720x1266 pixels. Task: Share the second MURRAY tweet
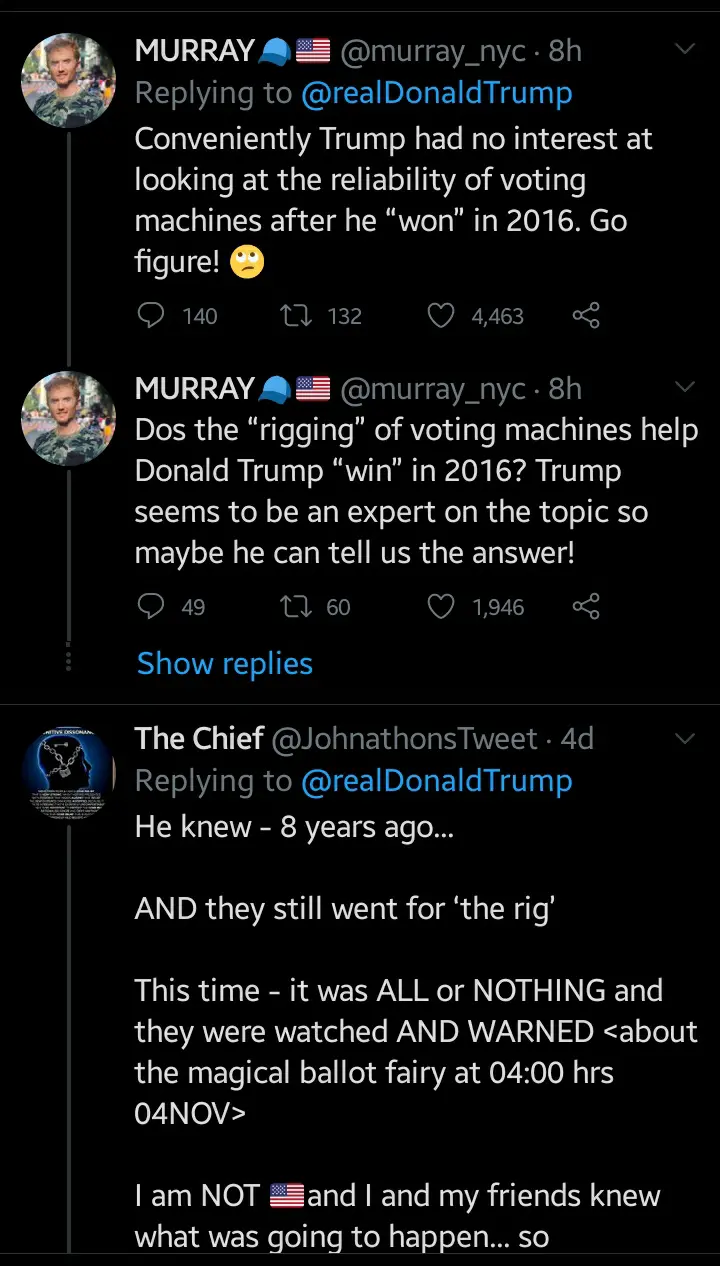(x=586, y=607)
